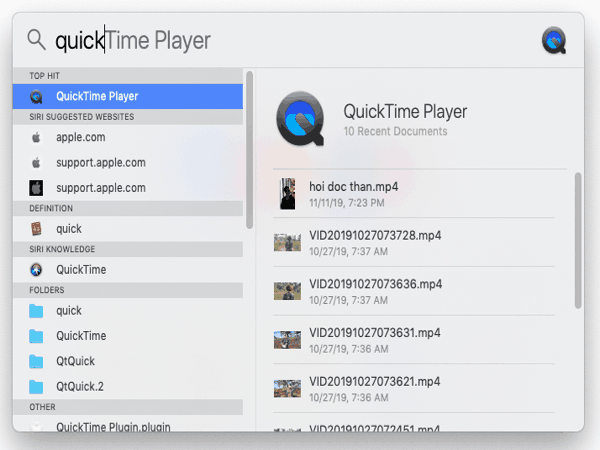Select the QuickTime folder result

tap(128, 336)
